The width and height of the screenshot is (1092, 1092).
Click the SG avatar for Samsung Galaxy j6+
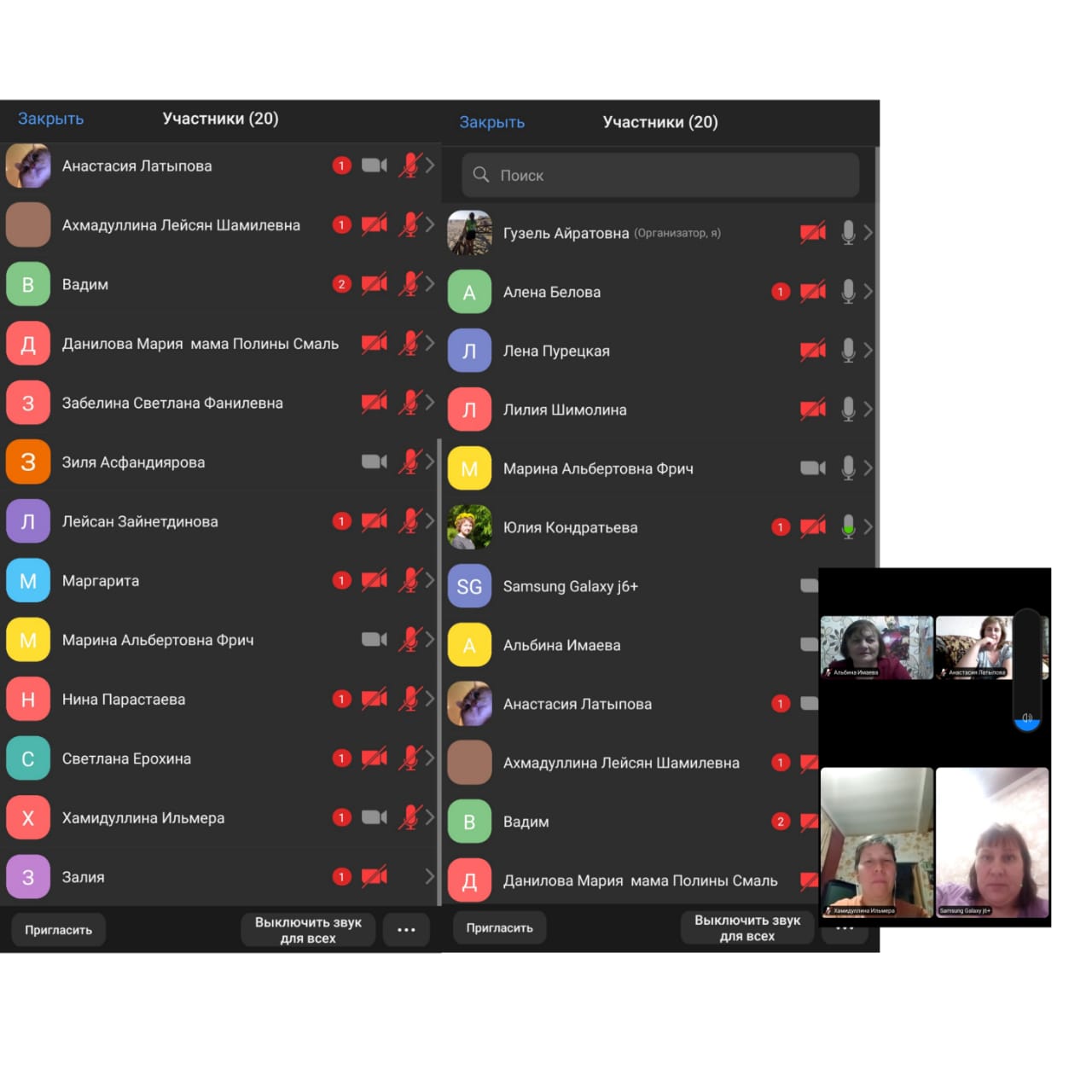click(x=469, y=586)
